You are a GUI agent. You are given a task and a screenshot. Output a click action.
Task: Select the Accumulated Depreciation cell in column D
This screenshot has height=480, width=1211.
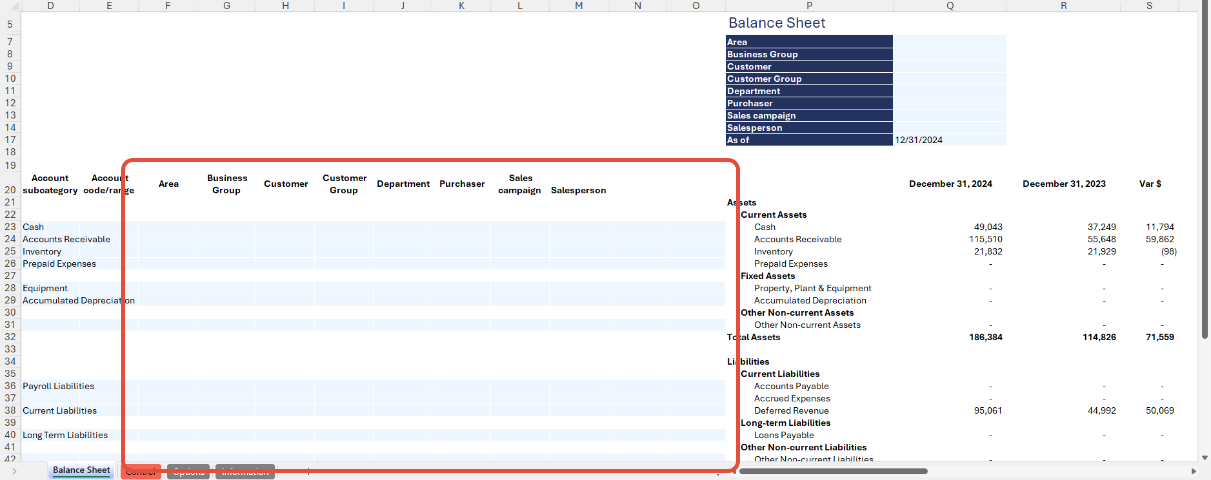pos(78,300)
